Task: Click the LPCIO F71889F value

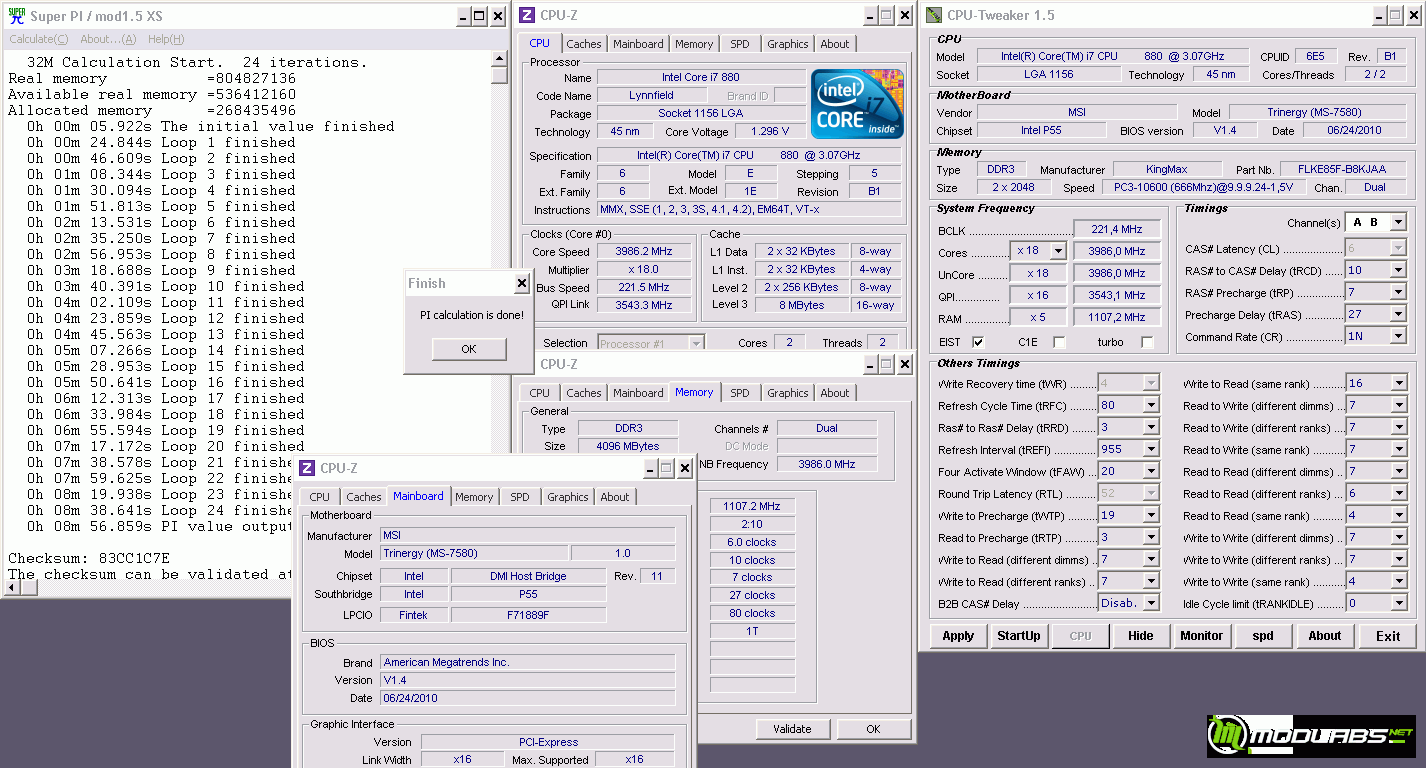Action: tap(528, 615)
